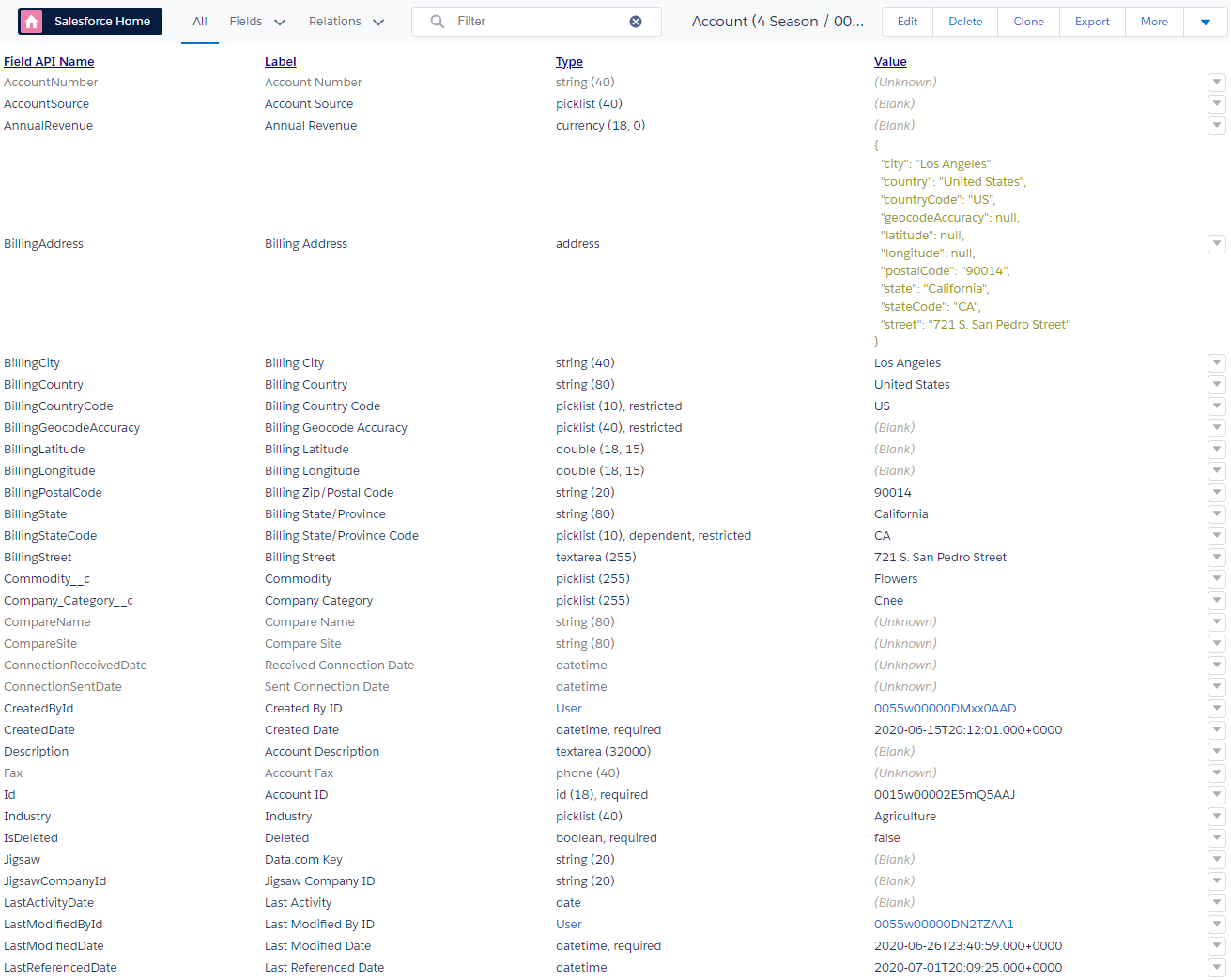Open the Fields dropdown menu
The image size is (1231, 980).
tap(257, 22)
